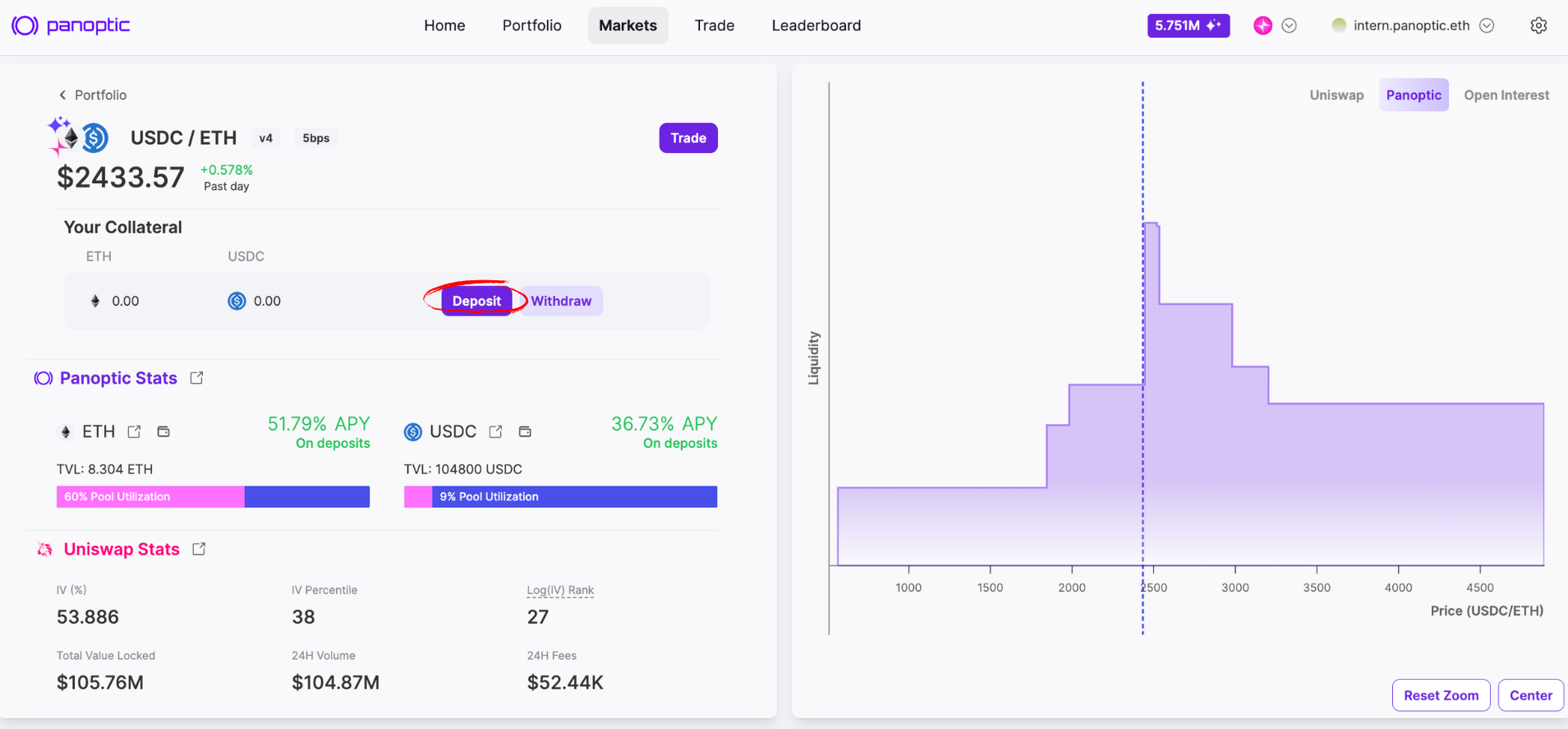Click the 9% Pool Utilization bar
The image size is (1568, 729).
560,496
